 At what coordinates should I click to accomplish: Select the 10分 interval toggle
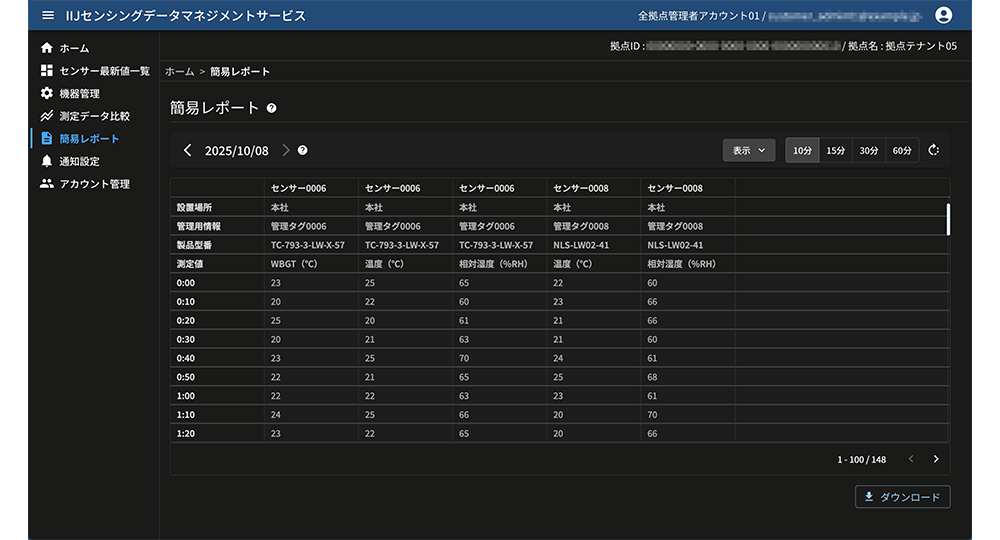coord(802,150)
